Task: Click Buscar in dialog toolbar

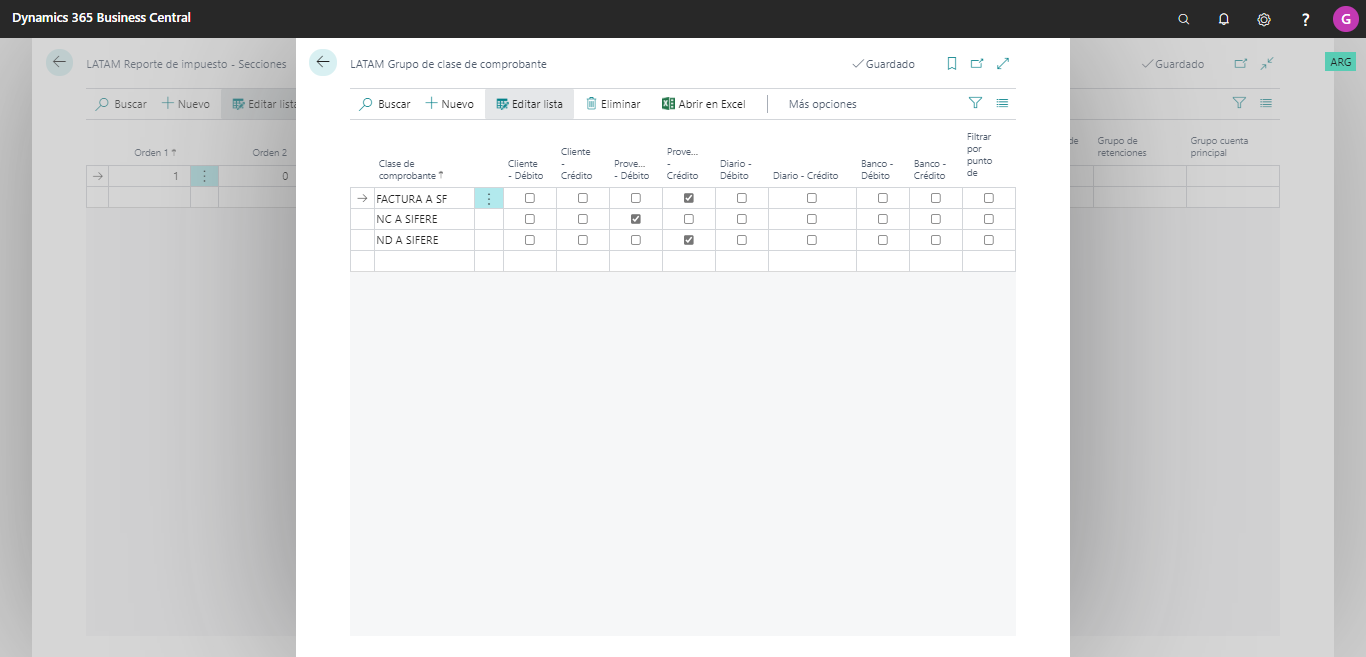Action: (384, 104)
